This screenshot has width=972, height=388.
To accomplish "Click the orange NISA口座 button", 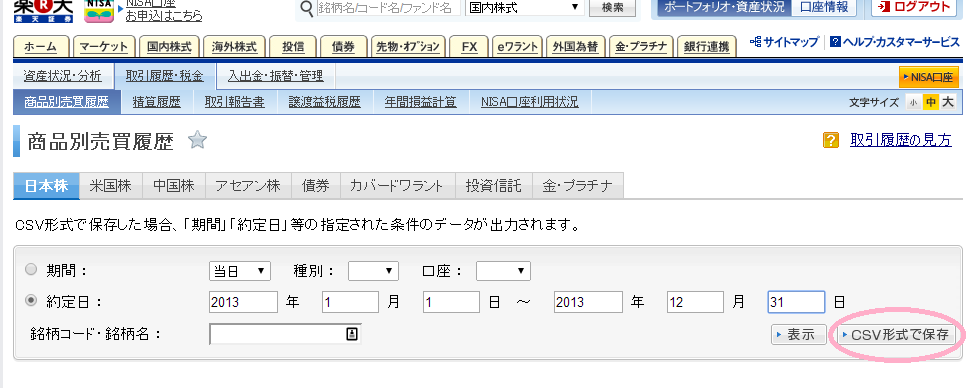I will tap(928, 77).
